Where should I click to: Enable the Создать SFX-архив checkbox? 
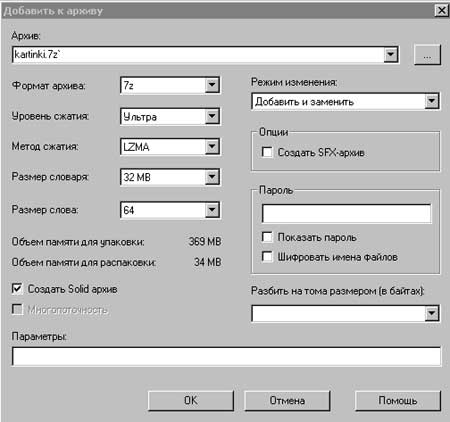point(267,152)
